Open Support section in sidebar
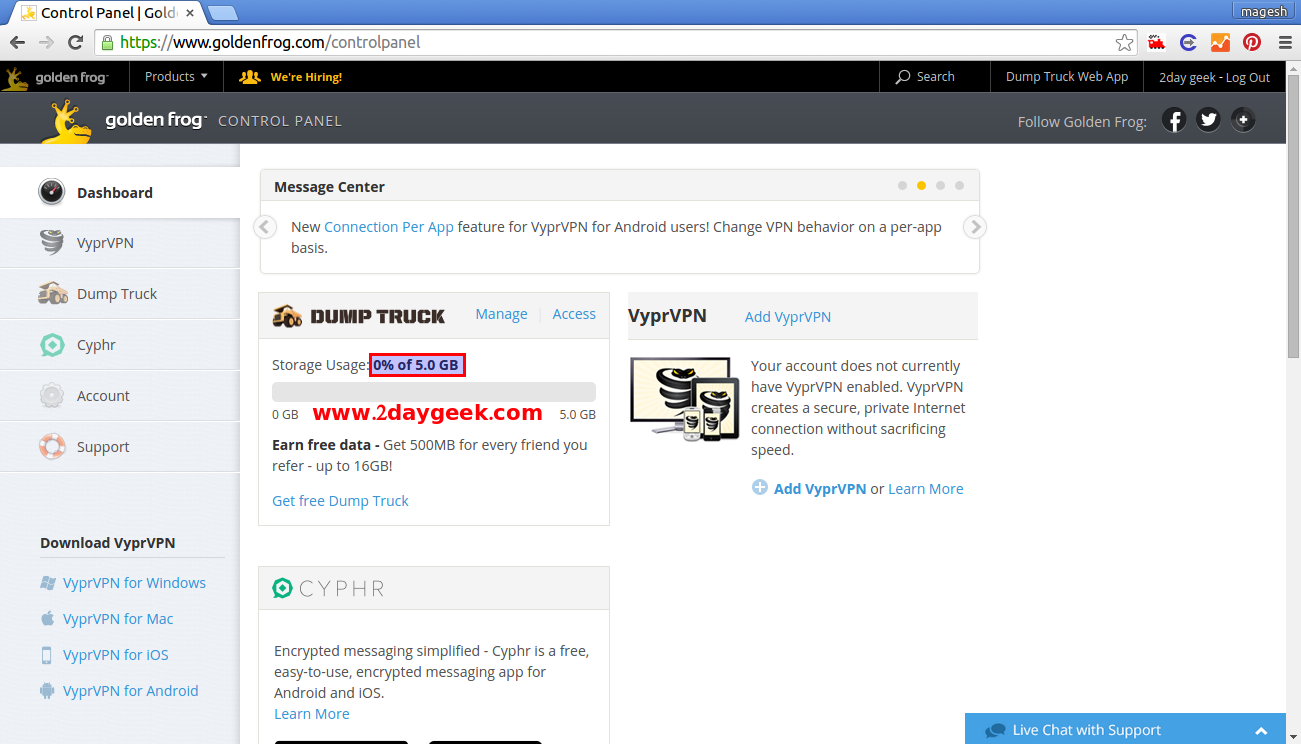This screenshot has width=1301, height=744. (120, 447)
